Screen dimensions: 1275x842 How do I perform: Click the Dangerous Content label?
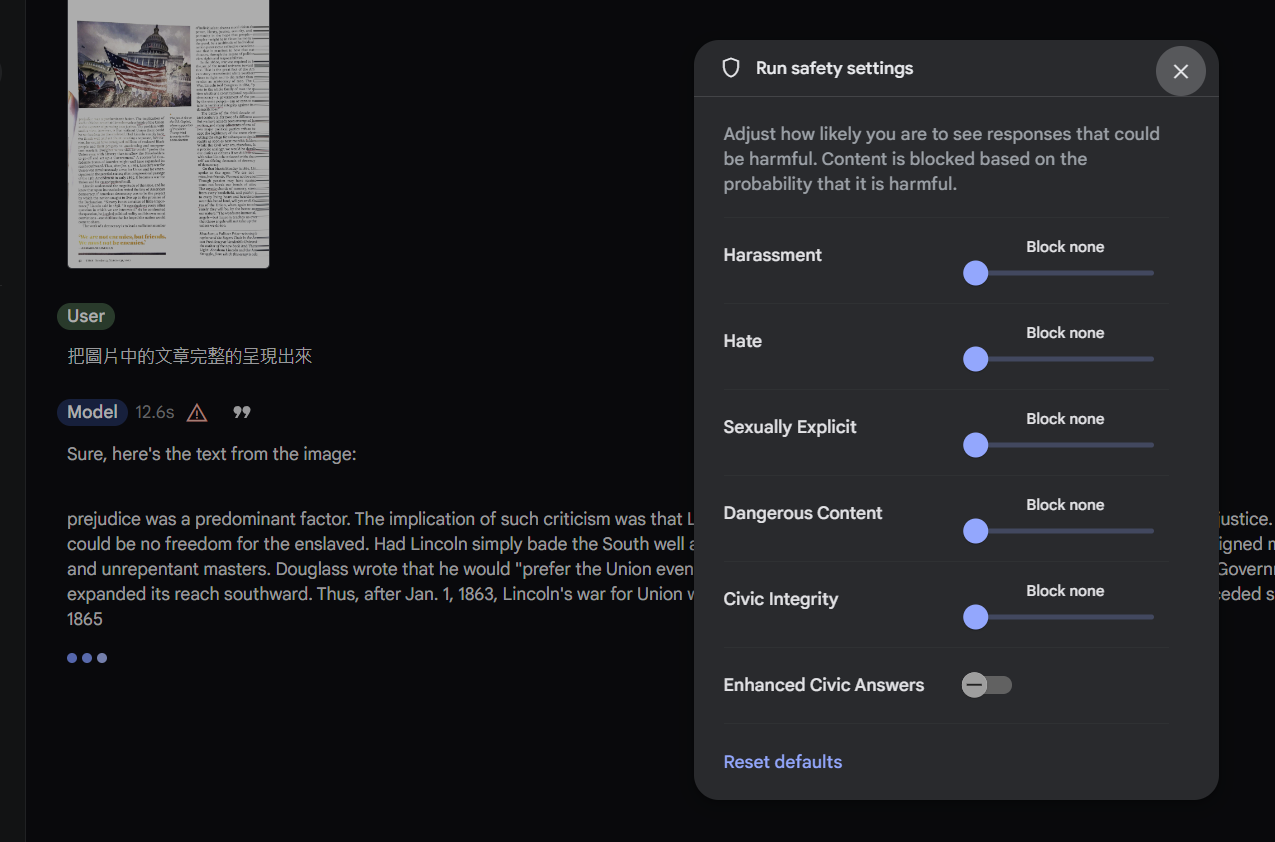pos(803,513)
